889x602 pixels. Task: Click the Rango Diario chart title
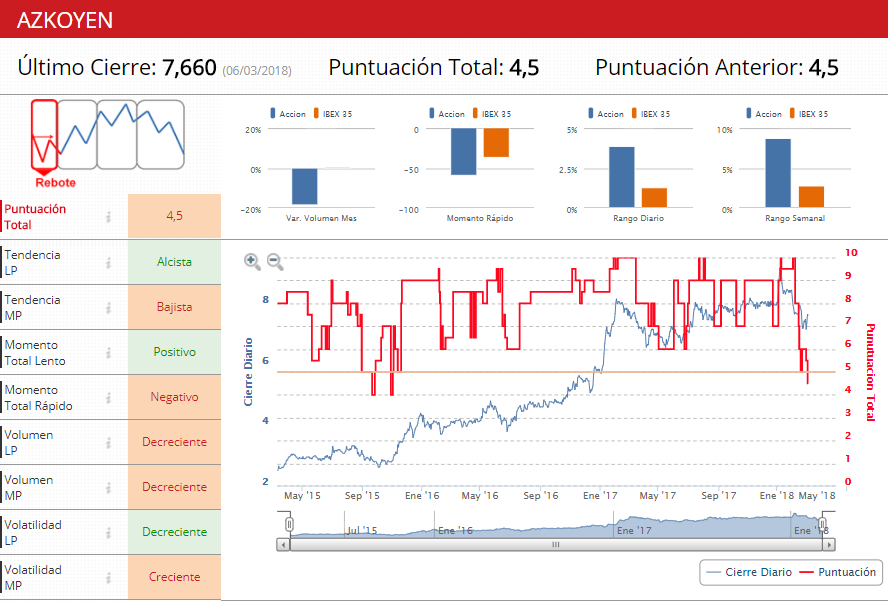(638, 218)
